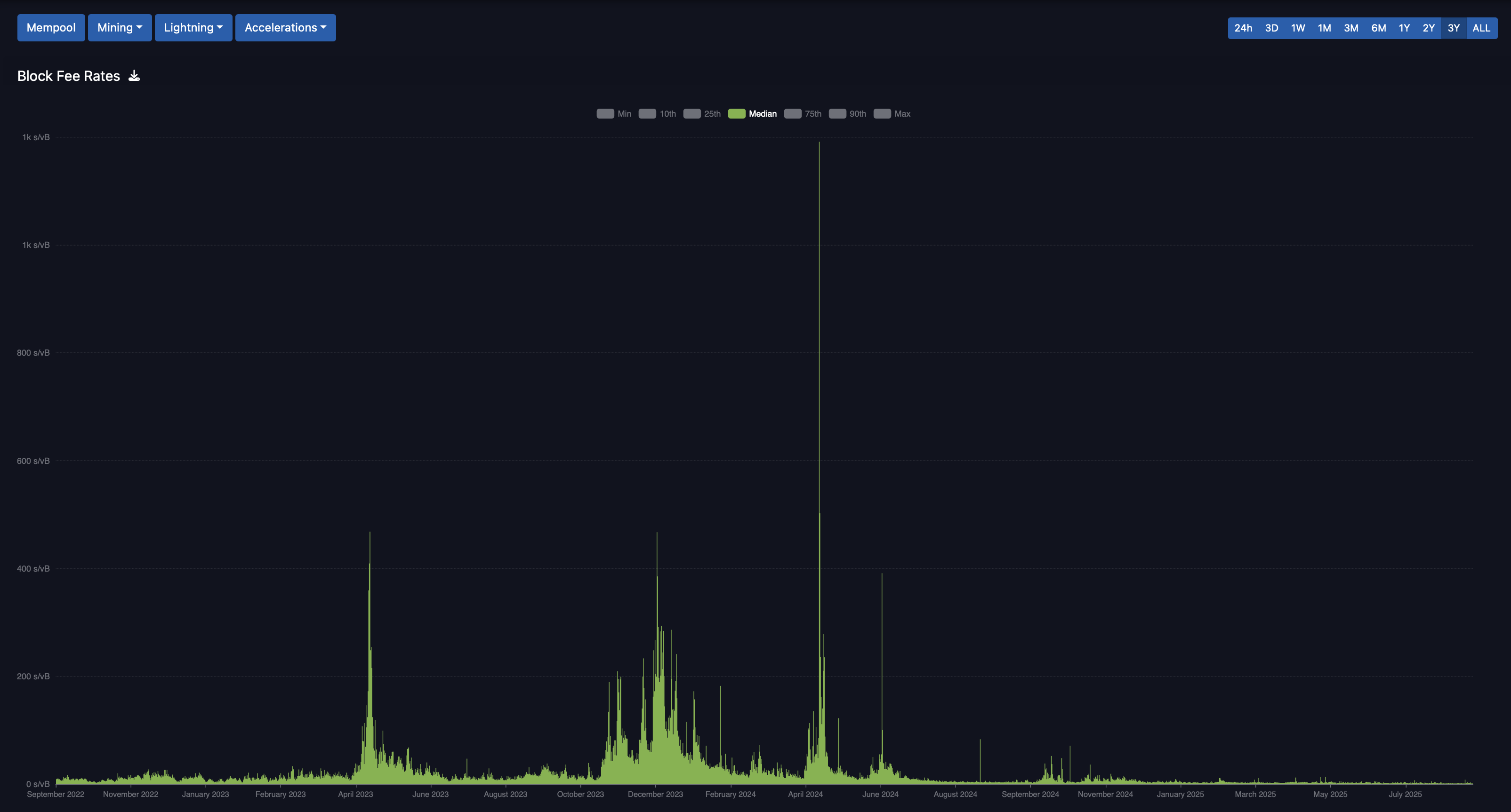Viewport: 1511px width, 812px height.
Task: Select the 1M time range
Action: click(1324, 28)
